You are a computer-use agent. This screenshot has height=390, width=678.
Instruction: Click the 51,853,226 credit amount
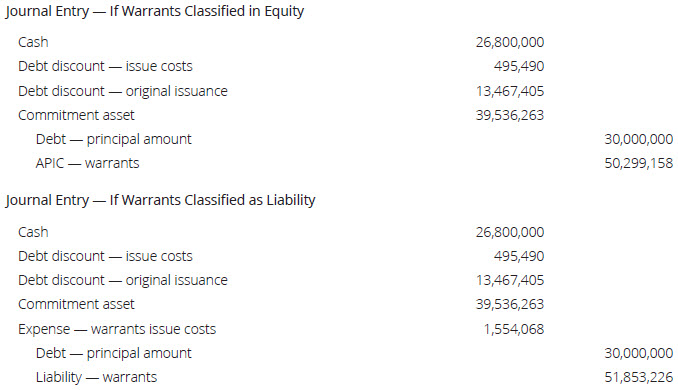tap(639, 377)
